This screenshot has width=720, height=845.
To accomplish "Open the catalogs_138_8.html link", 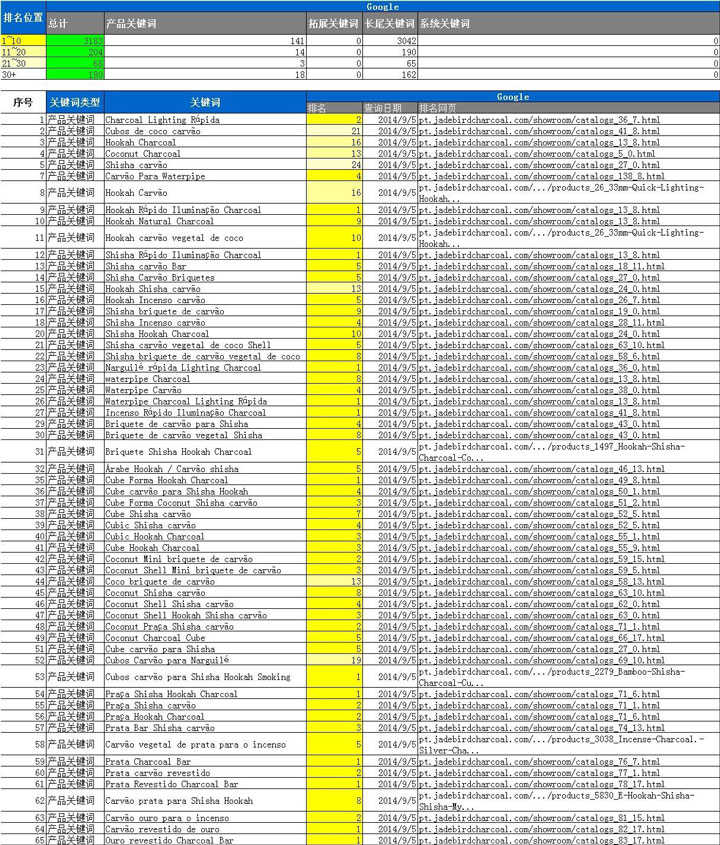I will click(x=540, y=176).
